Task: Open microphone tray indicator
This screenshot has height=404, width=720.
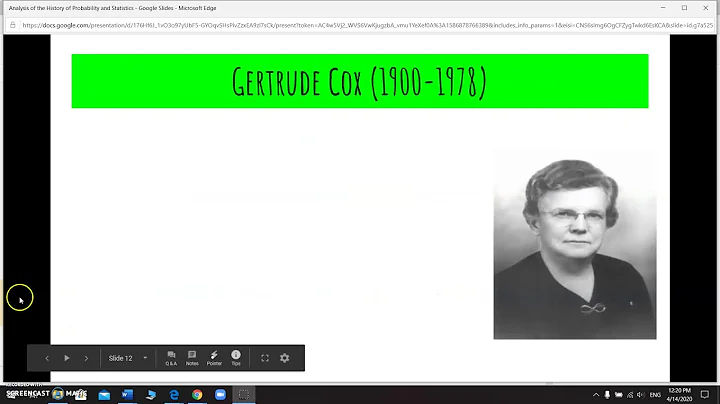Action: coord(607,395)
